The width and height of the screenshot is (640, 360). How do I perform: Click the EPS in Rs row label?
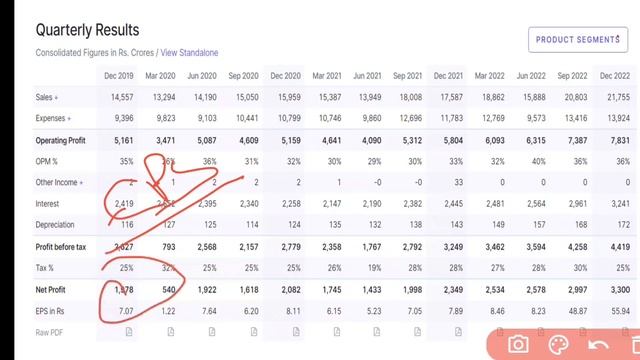[50, 311]
